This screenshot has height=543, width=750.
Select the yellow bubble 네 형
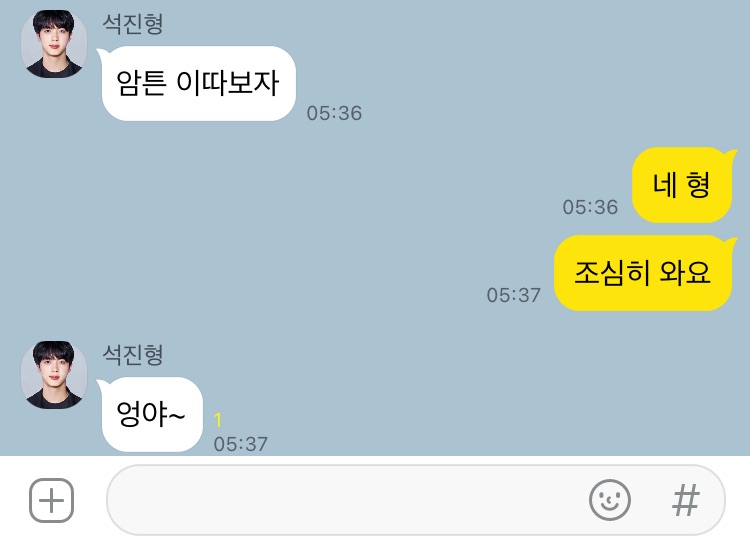[x=683, y=185]
